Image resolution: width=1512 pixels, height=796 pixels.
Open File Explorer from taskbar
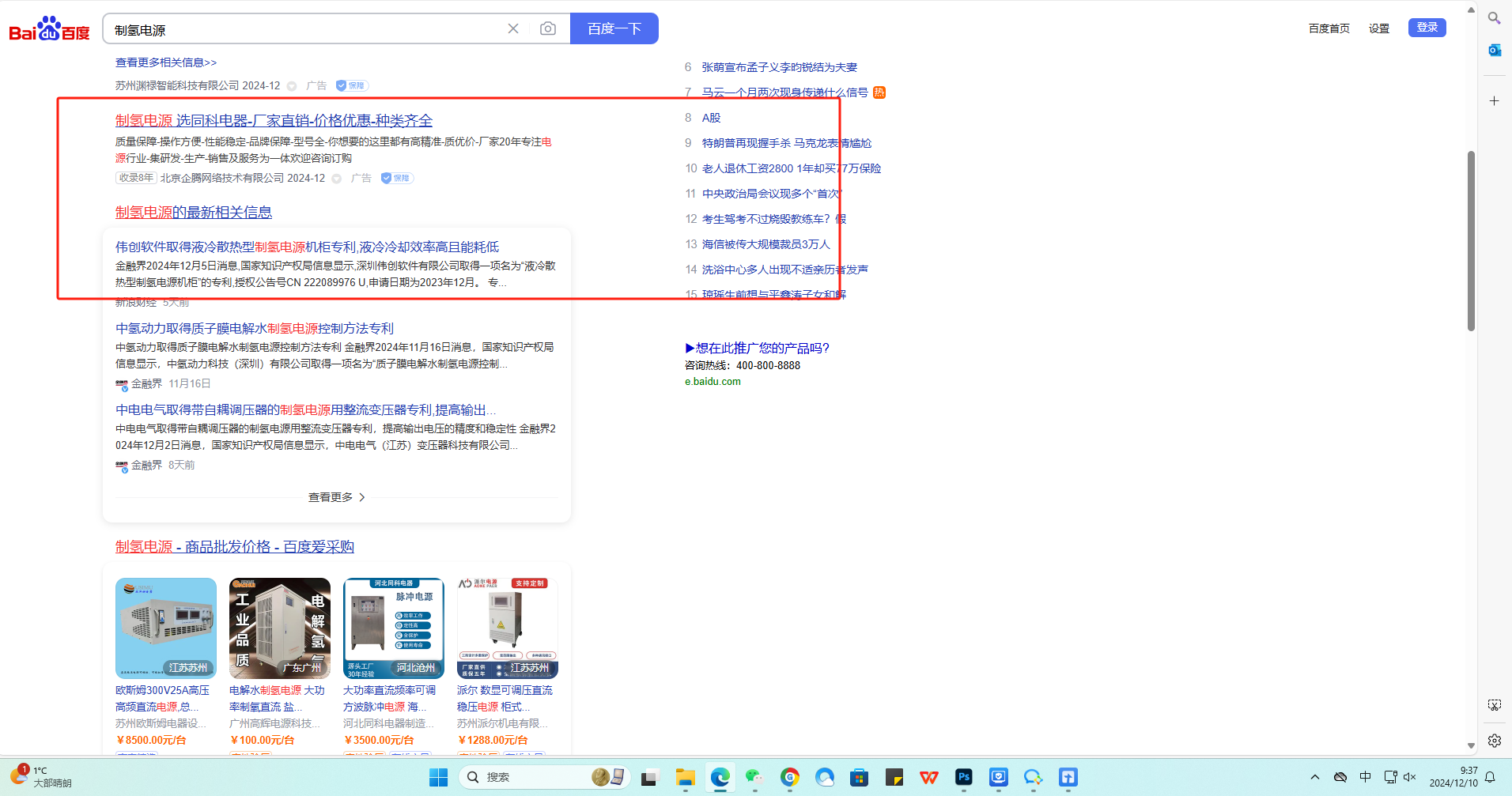[686, 777]
